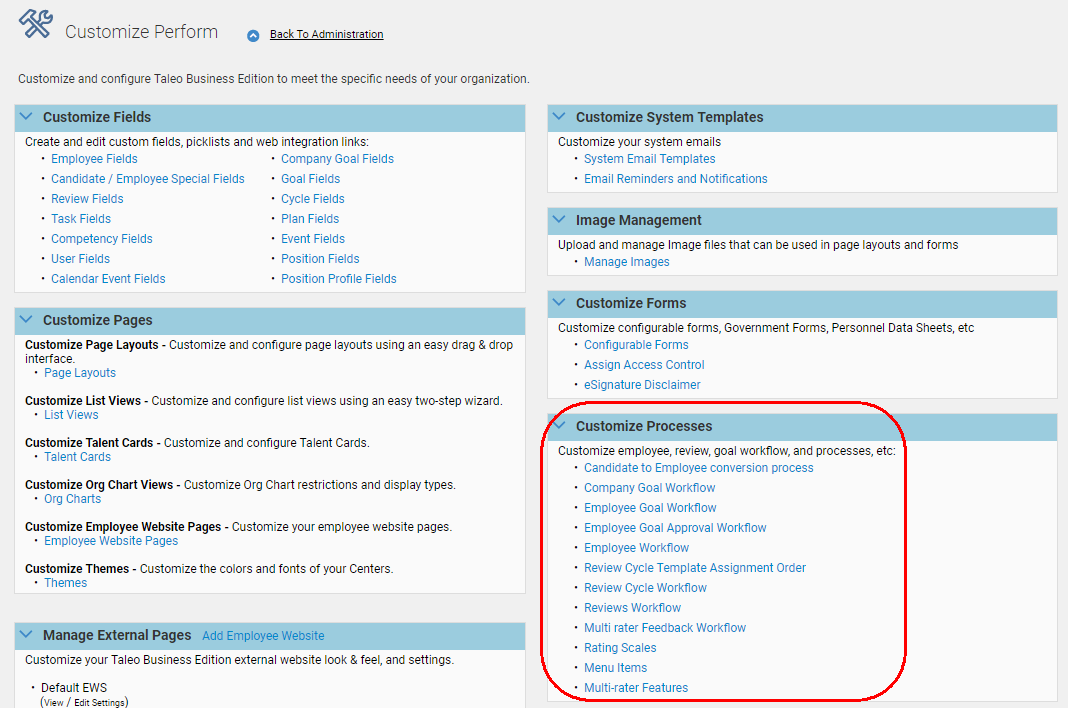Open List Views link
Image resolution: width=1068 pixels, height=708 pixels.
pos(71,415)
